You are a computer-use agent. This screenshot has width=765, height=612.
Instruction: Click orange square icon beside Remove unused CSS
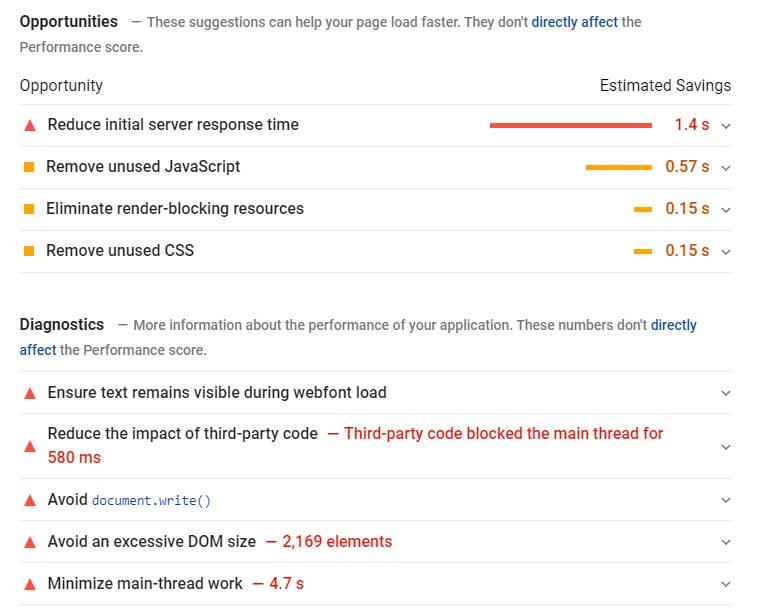pyautogui.click(x=30, y=251)
